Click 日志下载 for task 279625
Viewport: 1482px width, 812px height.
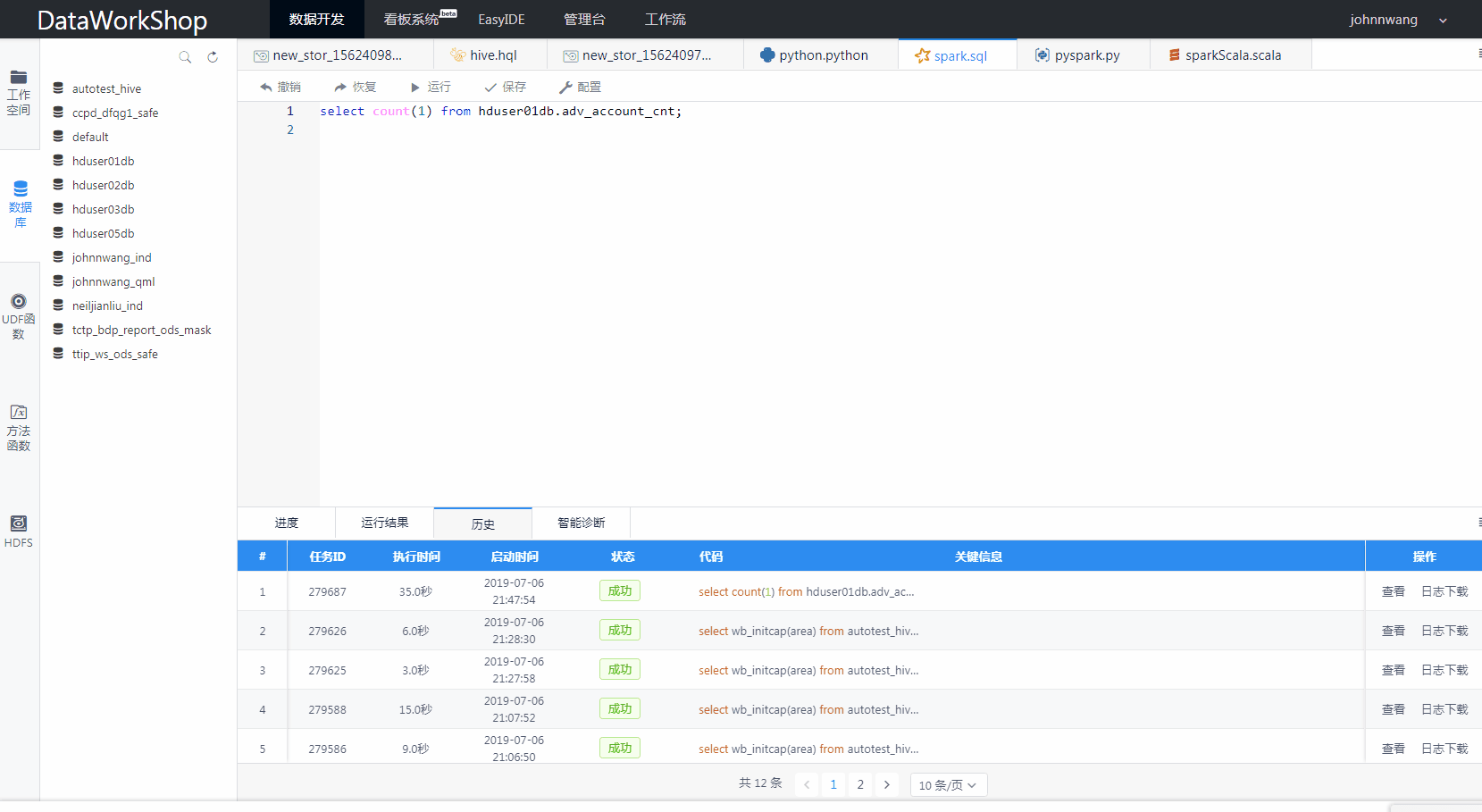[1444, 670]
